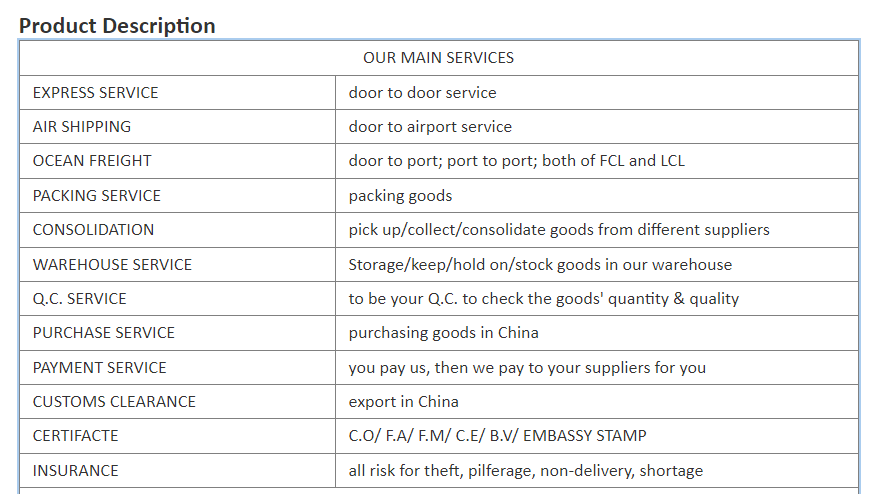Click the CUSTOMS CLEARANCE cell
This screenshot has width=893, height=494.
[x=178, y=402]
